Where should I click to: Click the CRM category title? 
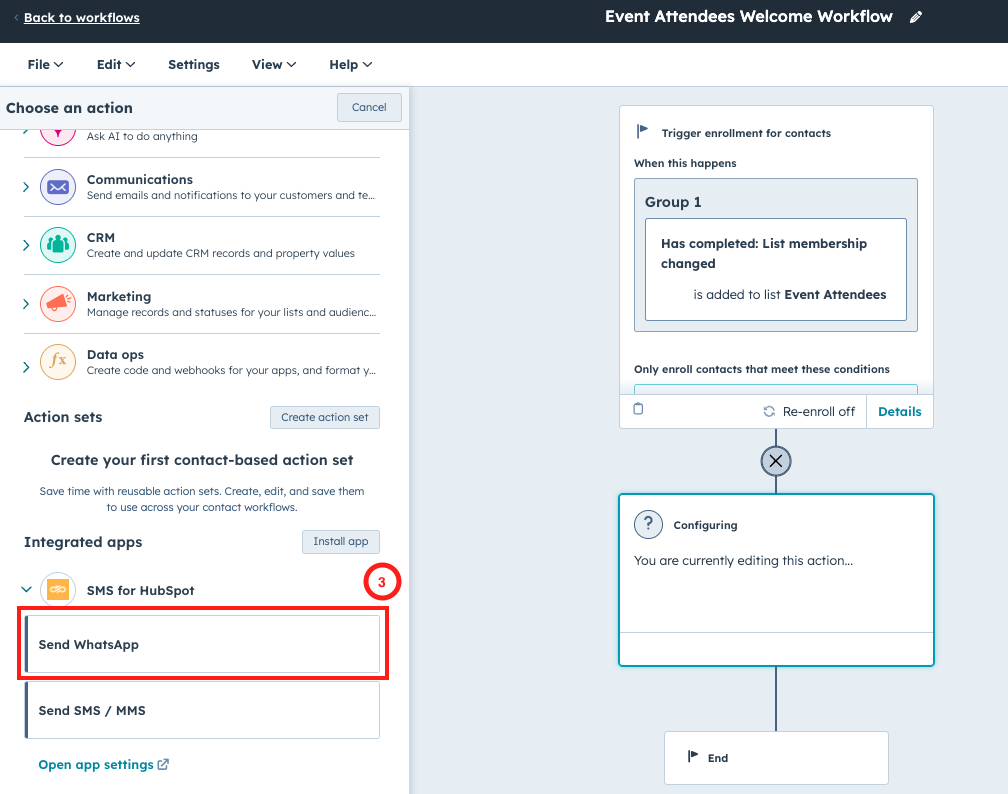[x=101, y=237]
